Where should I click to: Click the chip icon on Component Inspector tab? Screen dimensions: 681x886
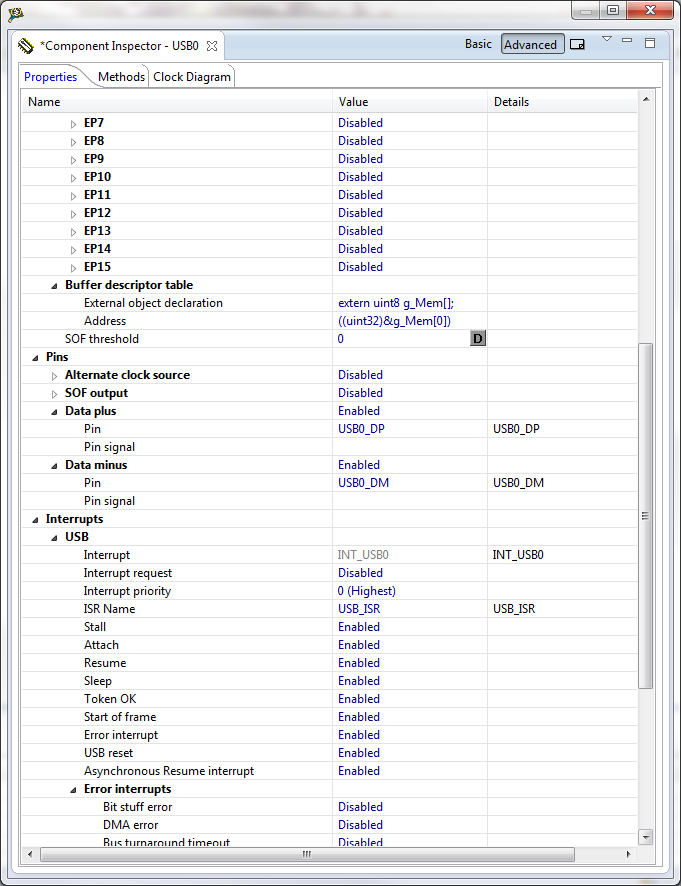tap(25, 45)
